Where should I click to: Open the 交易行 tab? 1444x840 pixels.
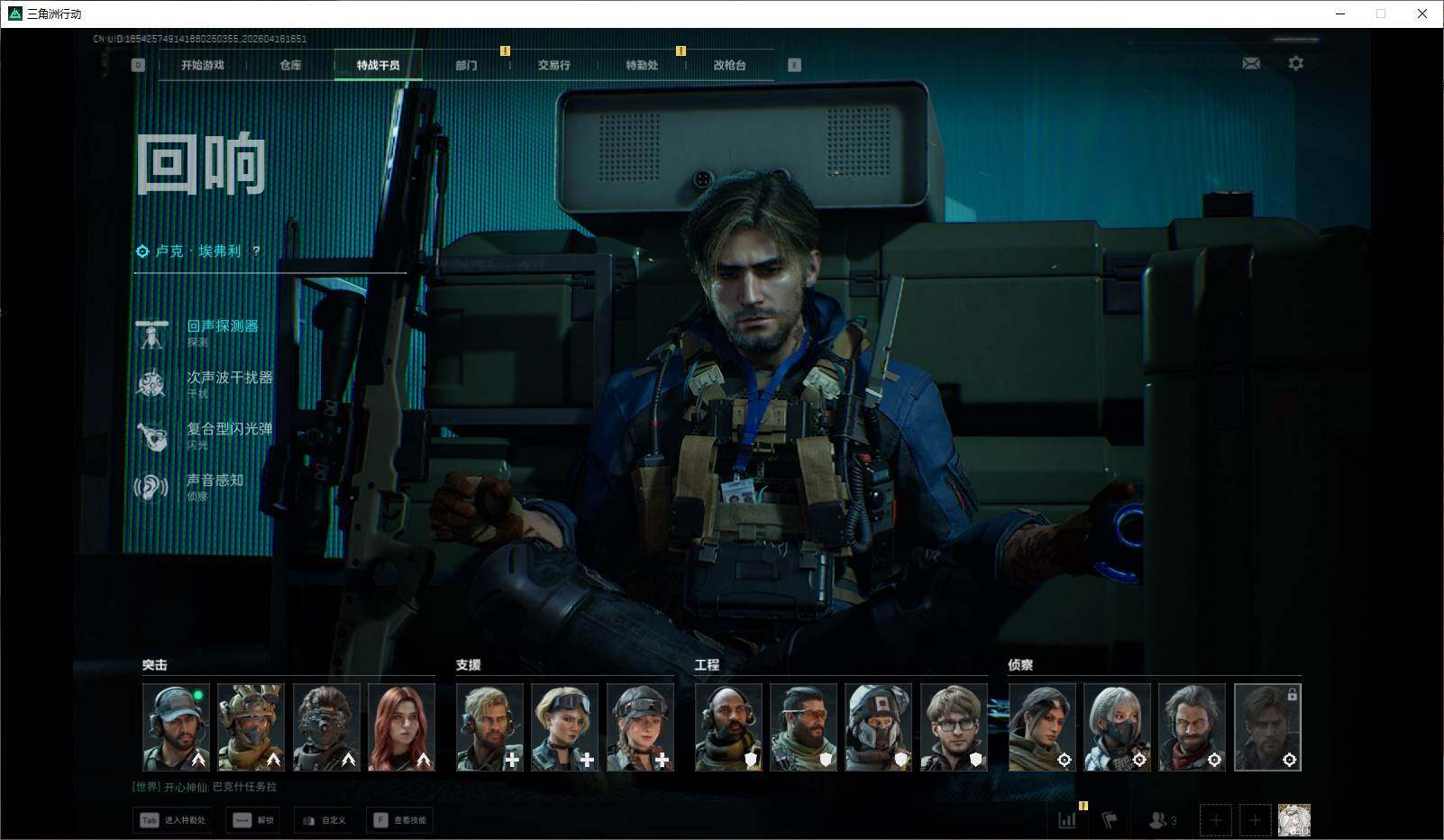point(553,65)
